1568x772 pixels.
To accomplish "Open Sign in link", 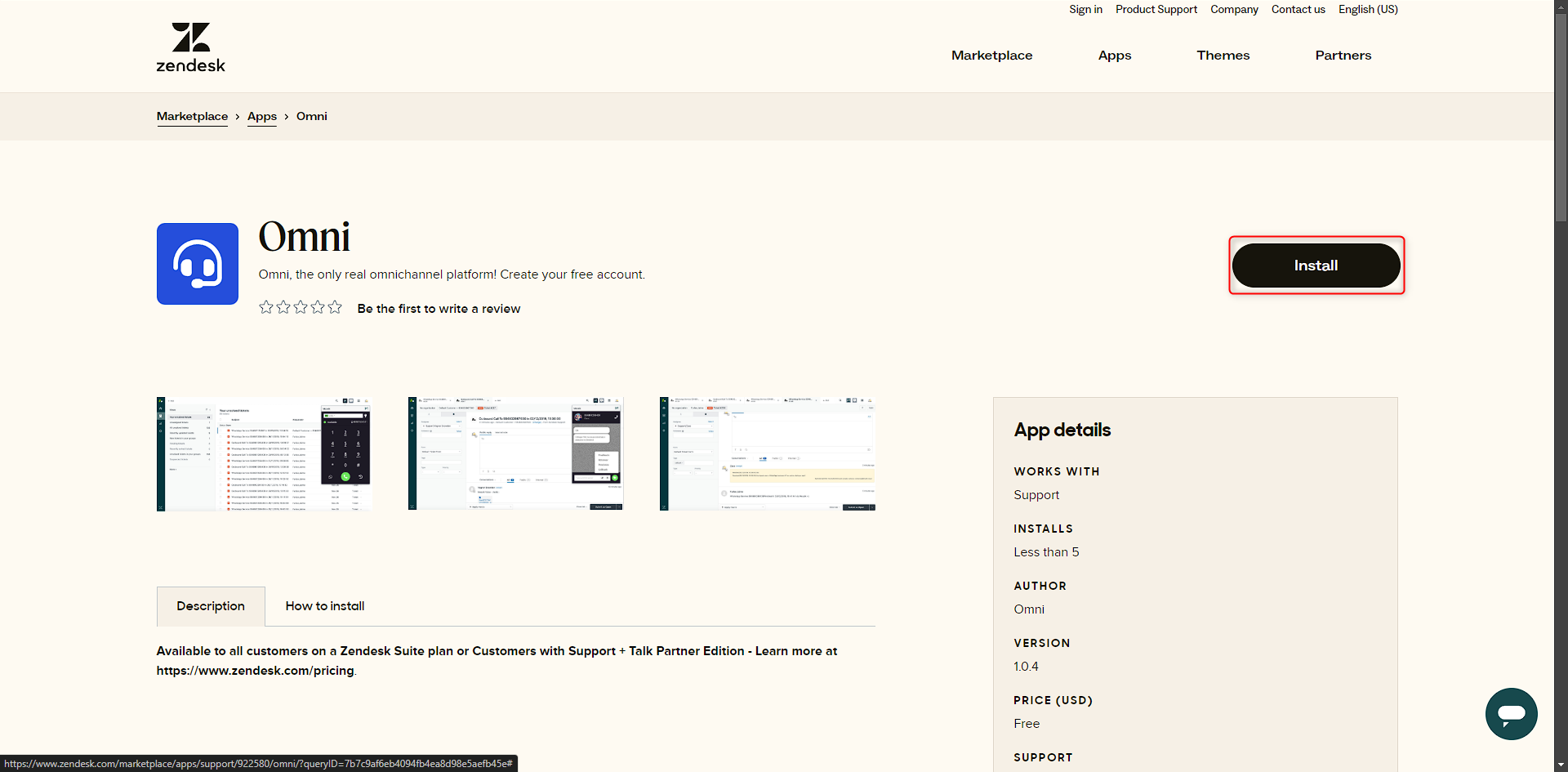I will 1085,9.
